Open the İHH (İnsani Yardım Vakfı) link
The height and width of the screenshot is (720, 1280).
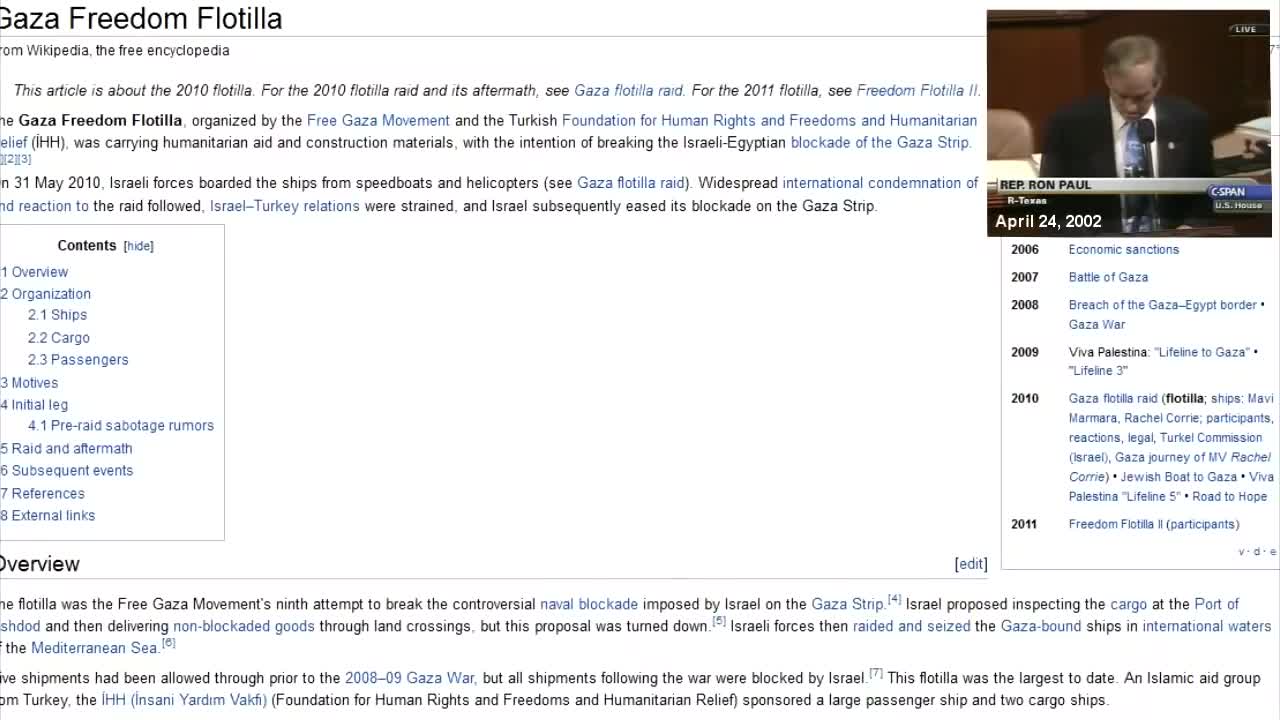click(184, 700)
